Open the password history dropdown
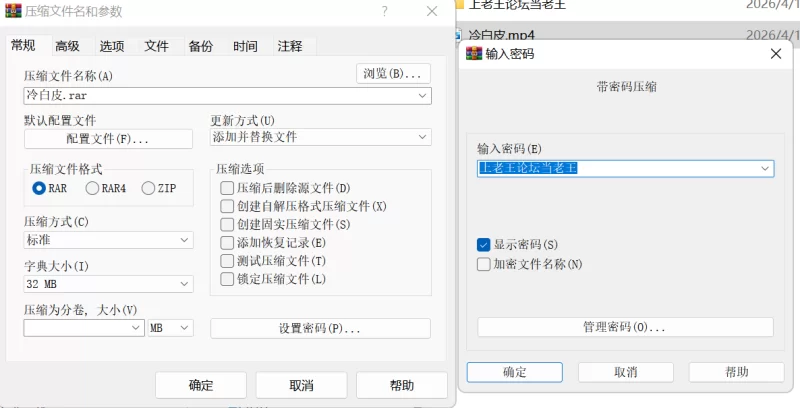 click(x=766, y=168)
